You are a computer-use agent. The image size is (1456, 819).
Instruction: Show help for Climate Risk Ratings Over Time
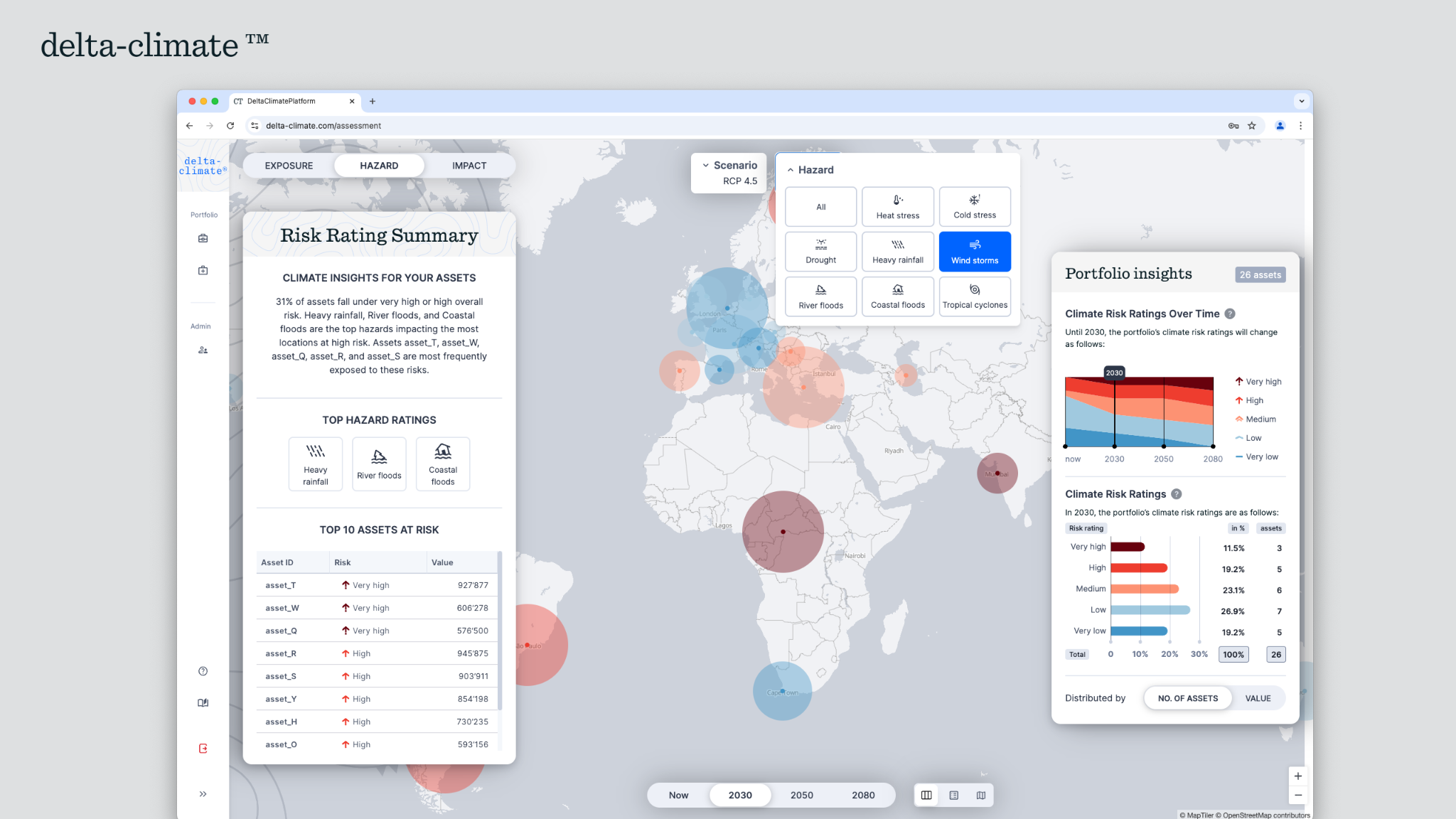click(1230, 314)
